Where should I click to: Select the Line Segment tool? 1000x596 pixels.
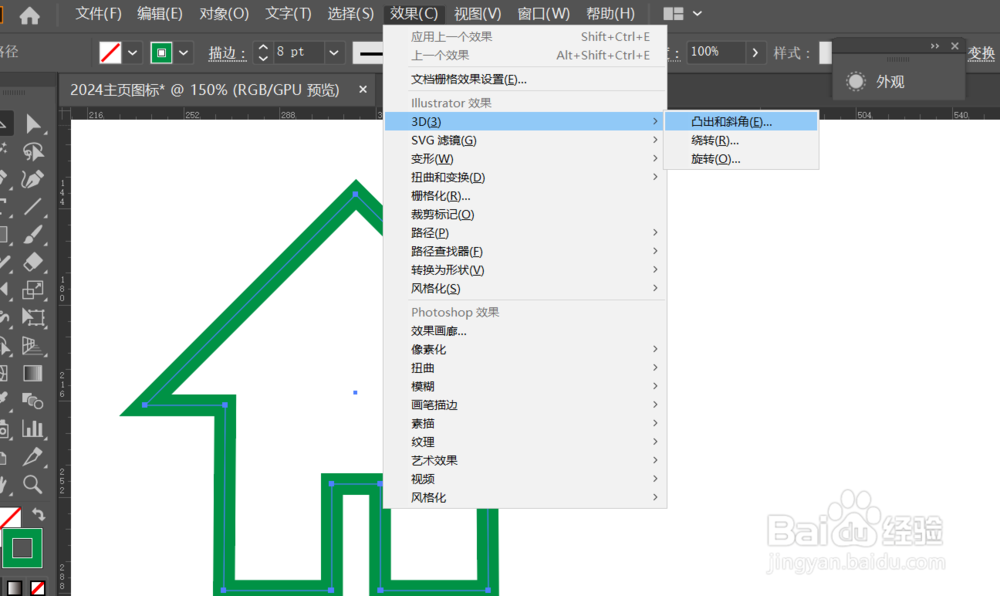pos(34,208)
